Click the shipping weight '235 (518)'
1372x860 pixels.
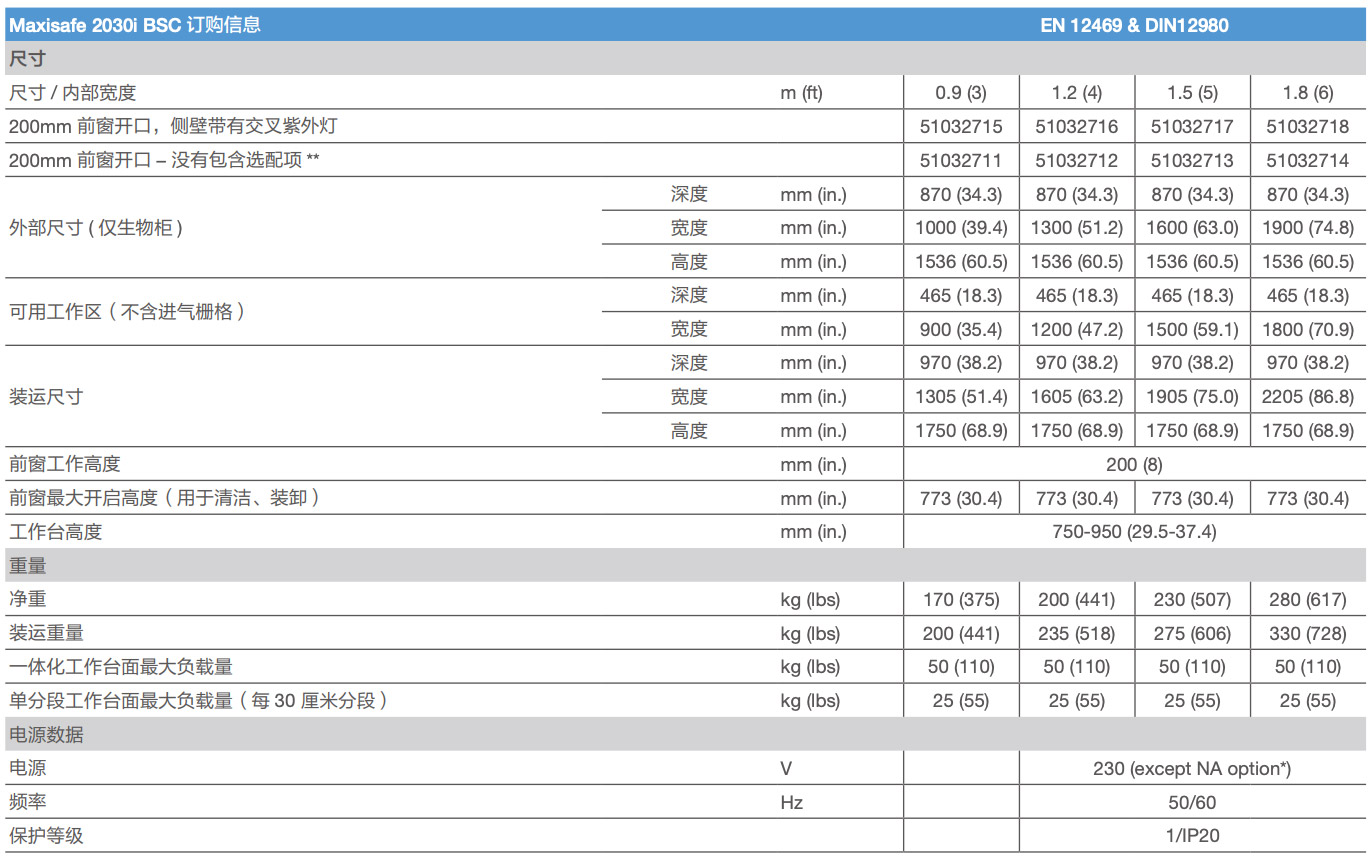coord(1077,634)
